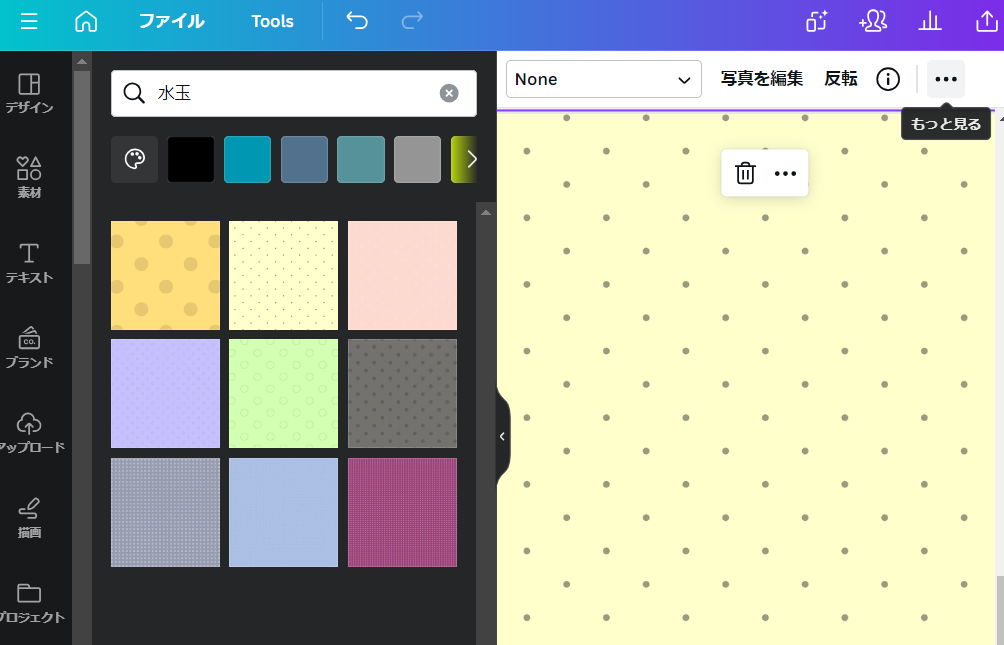This screenshot has height=645, width=1004.
Task: Select the magenta dotted thumbnail
Action: coord(402,512)
